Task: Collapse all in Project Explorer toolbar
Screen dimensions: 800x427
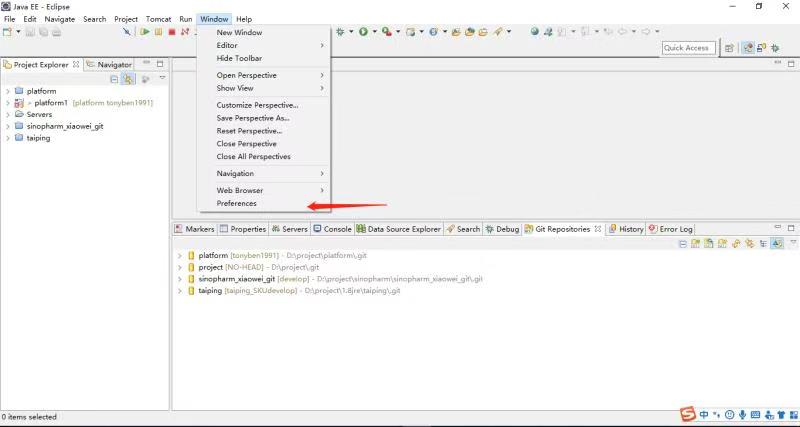Action: tap(114, 79)
